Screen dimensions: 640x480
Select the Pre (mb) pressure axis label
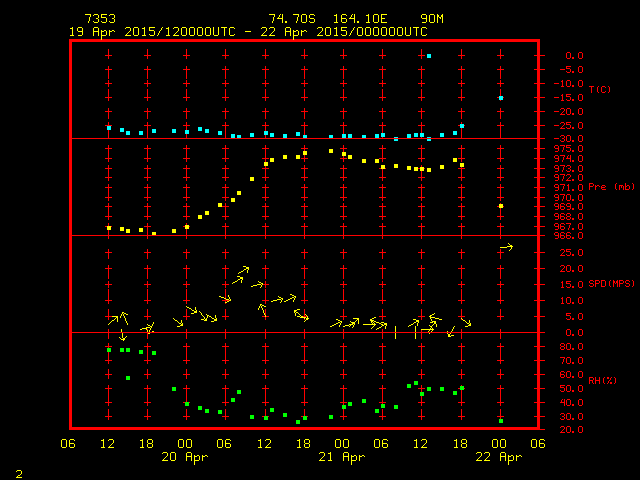[611, 187]
